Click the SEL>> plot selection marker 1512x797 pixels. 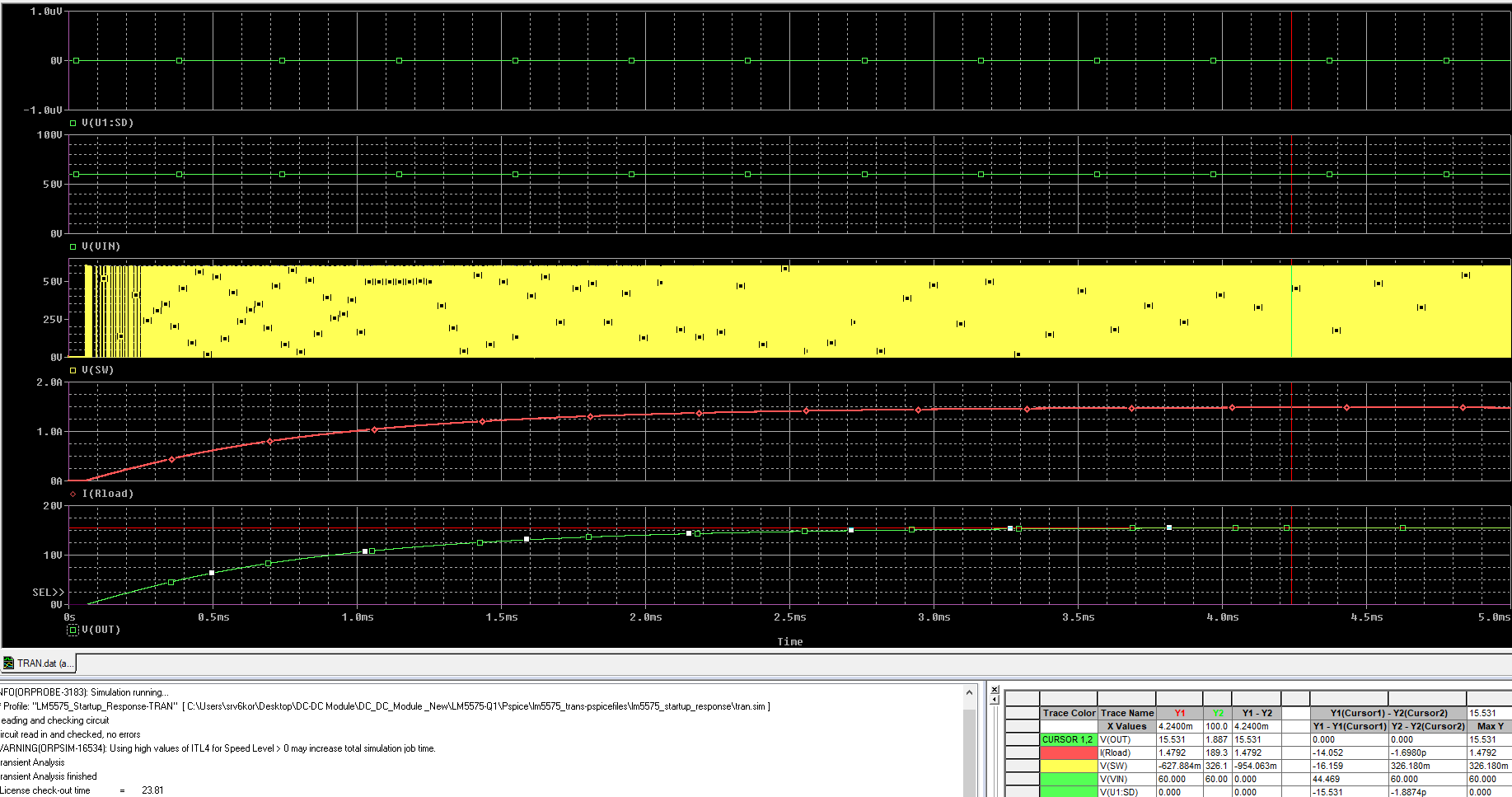[x=48, y=593]
